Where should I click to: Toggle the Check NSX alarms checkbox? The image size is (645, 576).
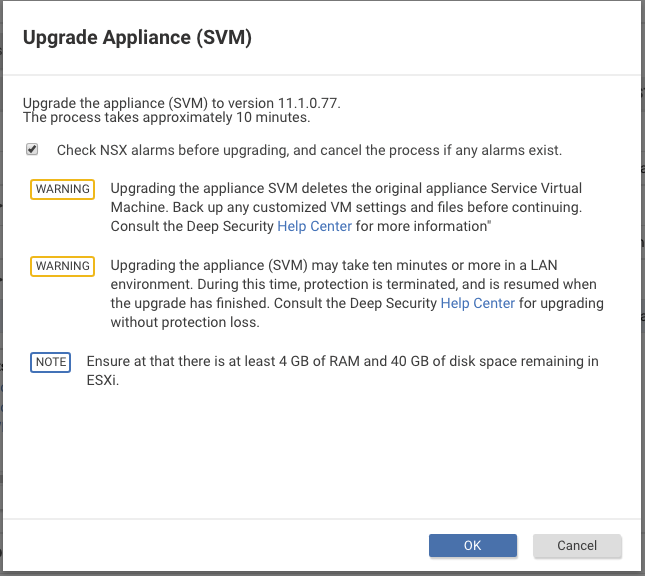click(x=32, y=150)
